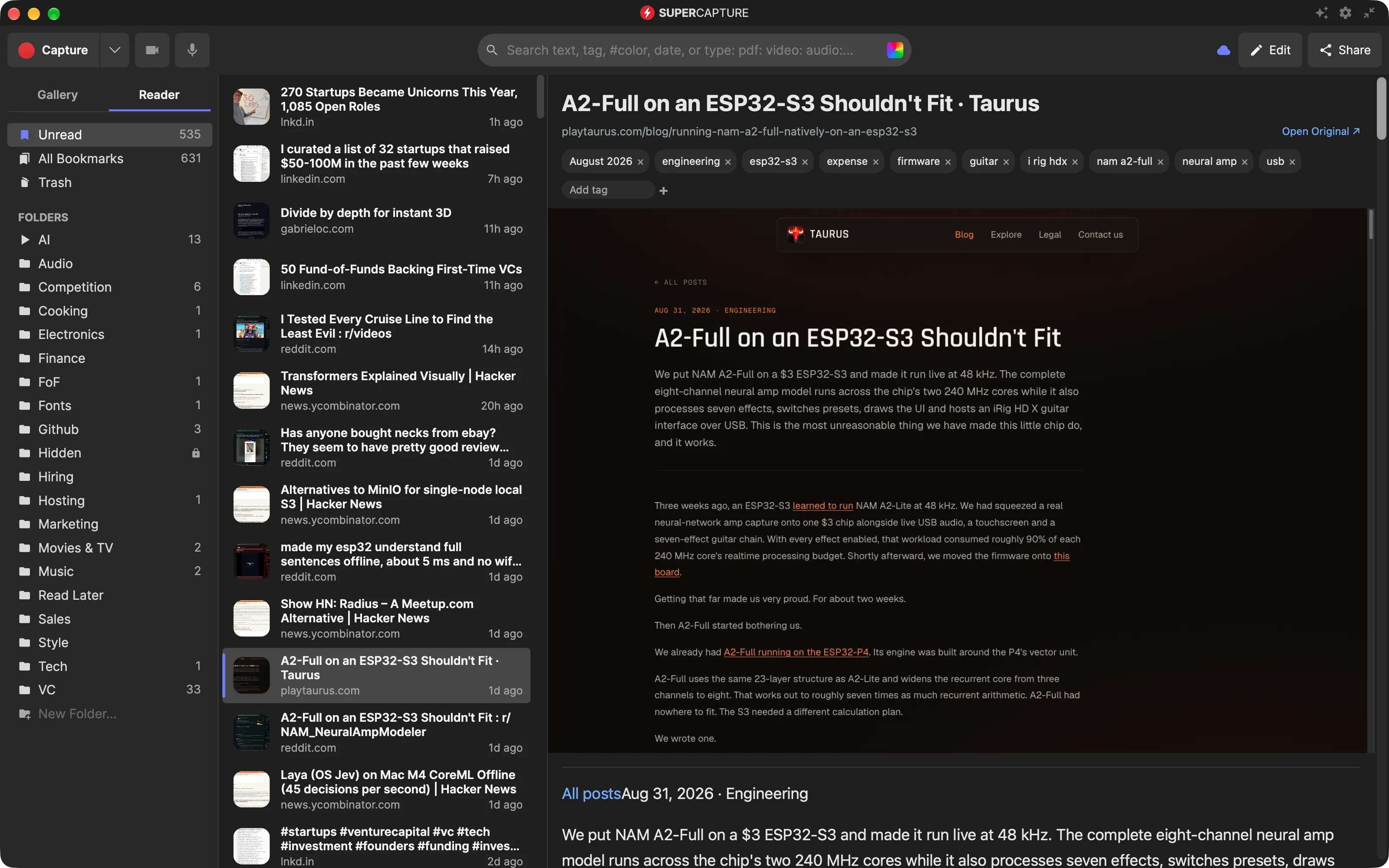Click the ← ALL POSTS link
The height and width of the screenshot is (868, 1389).
click(681, 282)
